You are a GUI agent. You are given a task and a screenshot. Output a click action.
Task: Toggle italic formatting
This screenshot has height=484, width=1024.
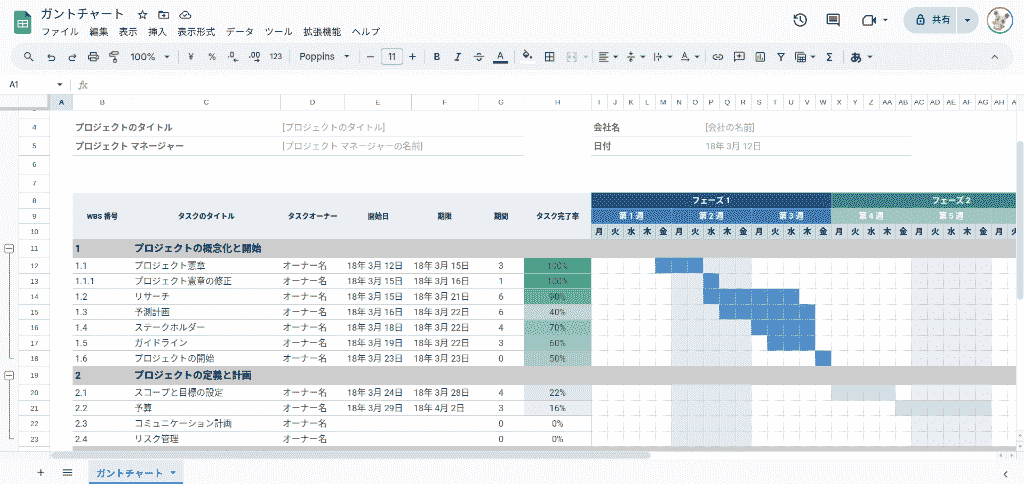(458, 57)
